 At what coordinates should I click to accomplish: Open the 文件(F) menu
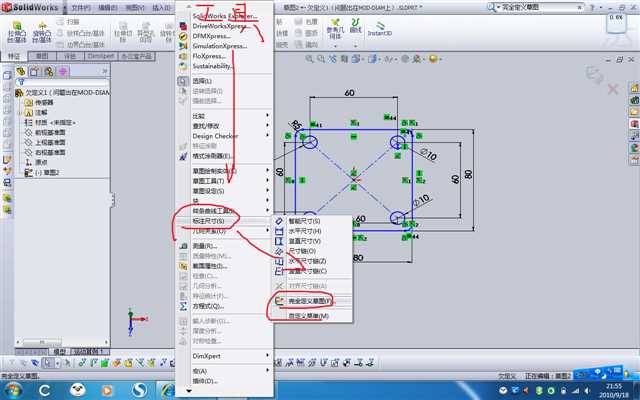[x=80, y=8]
